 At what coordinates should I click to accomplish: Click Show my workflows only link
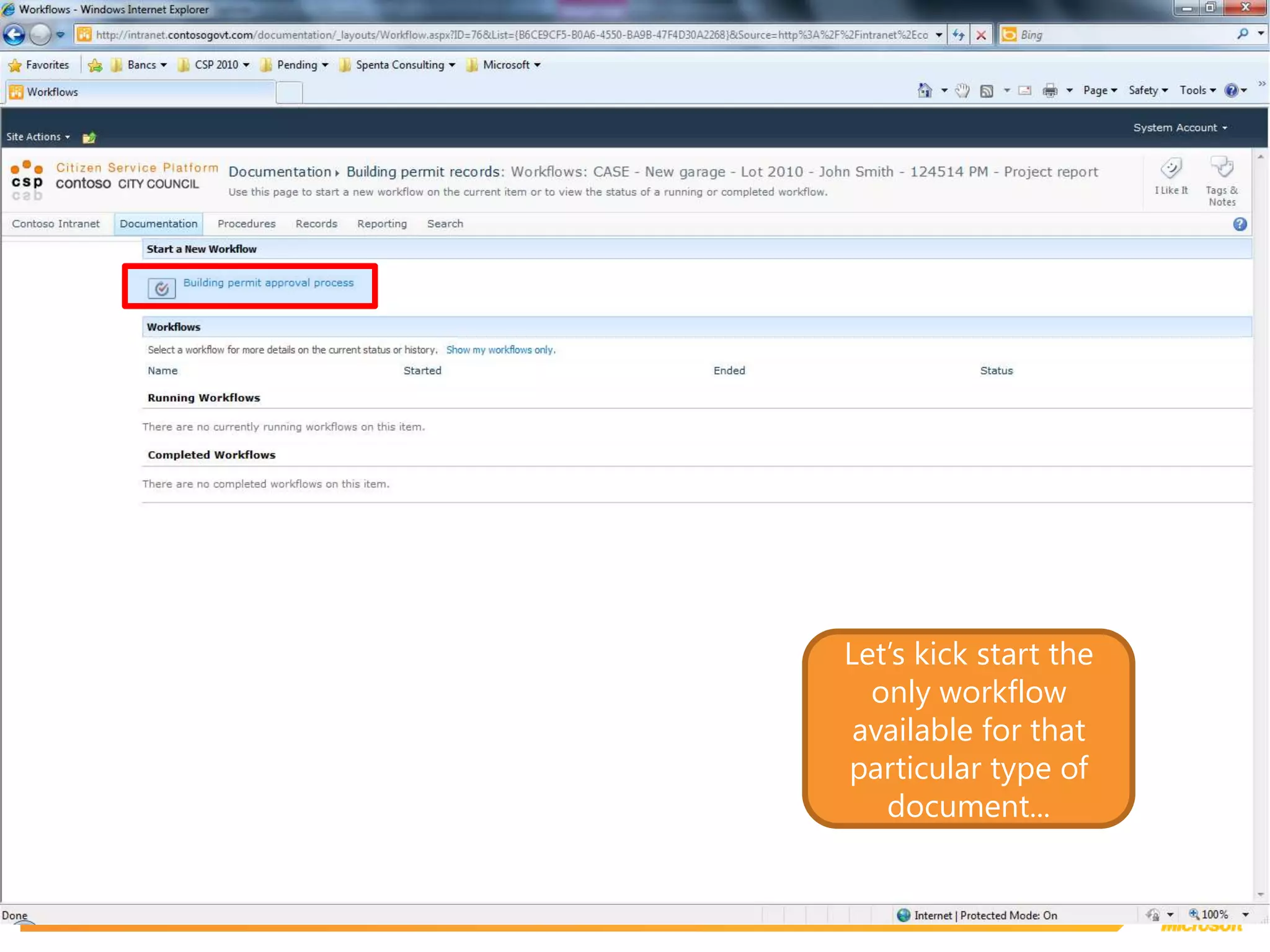pos(500,350)
